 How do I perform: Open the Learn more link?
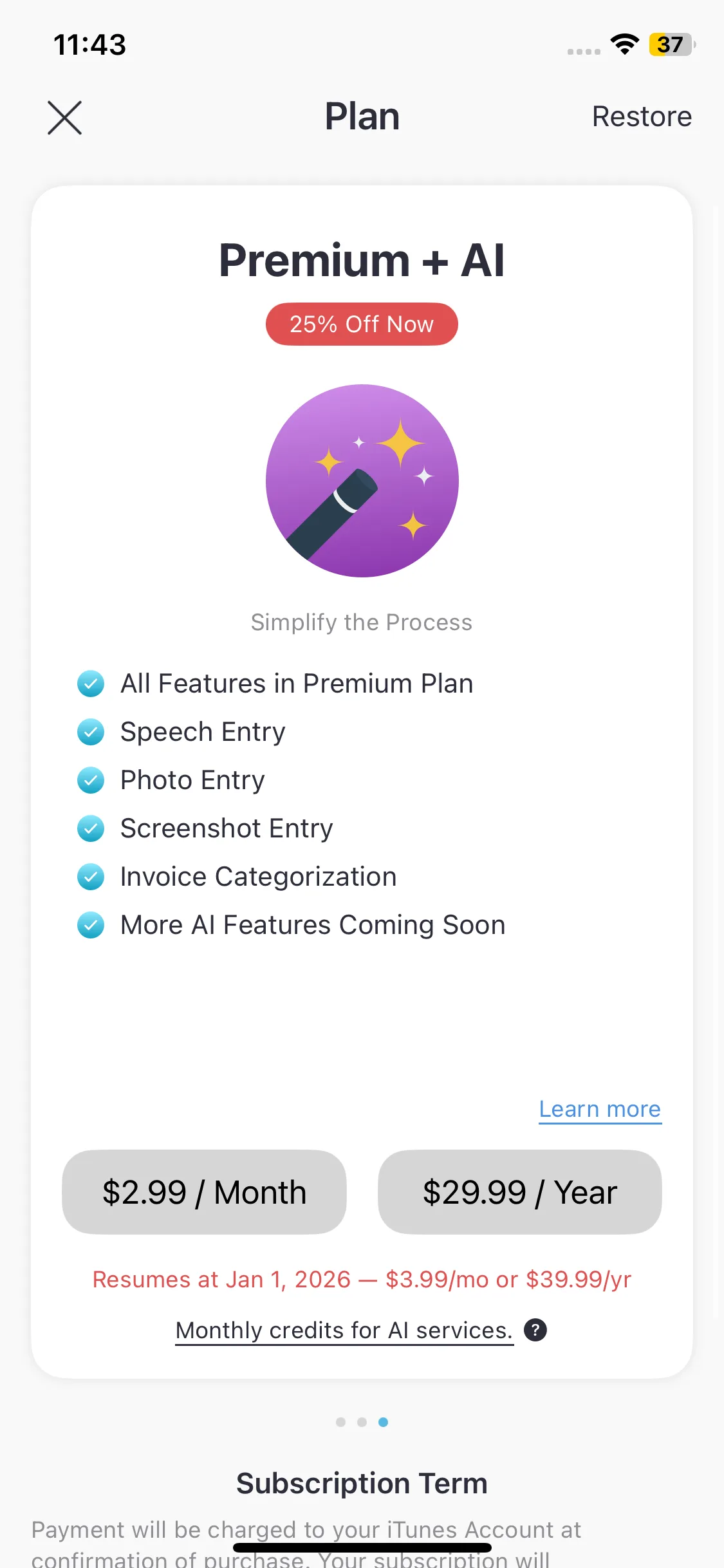tap(600, 1109)
